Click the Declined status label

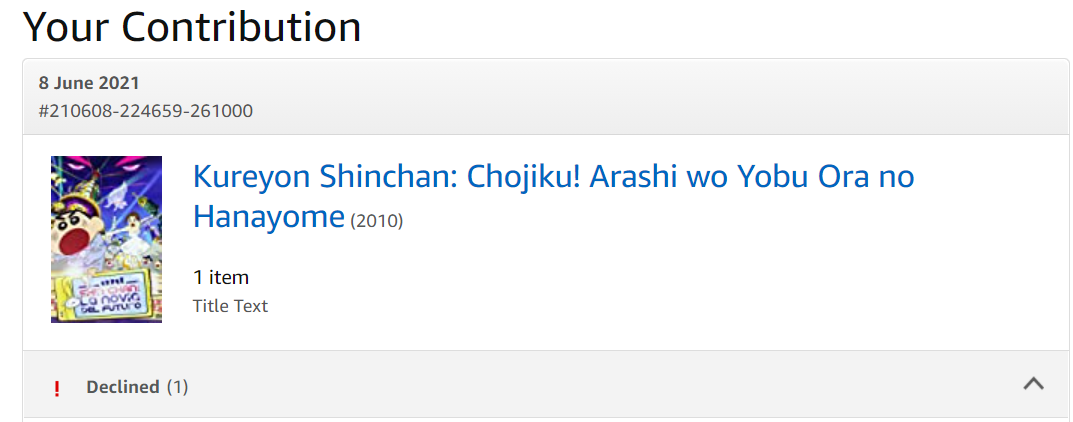[x=123, y=387]
